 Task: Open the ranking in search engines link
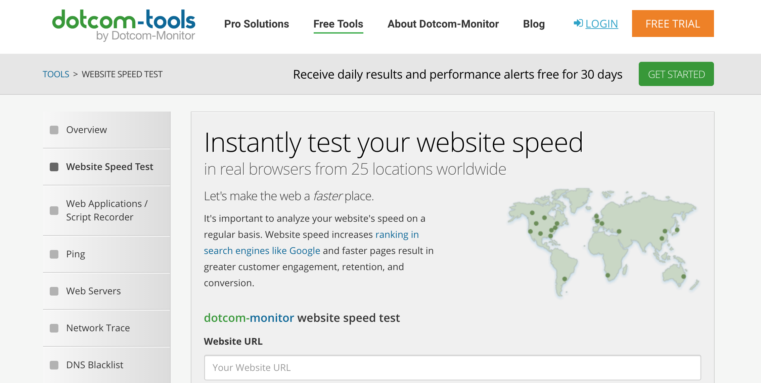click(311, 243)
